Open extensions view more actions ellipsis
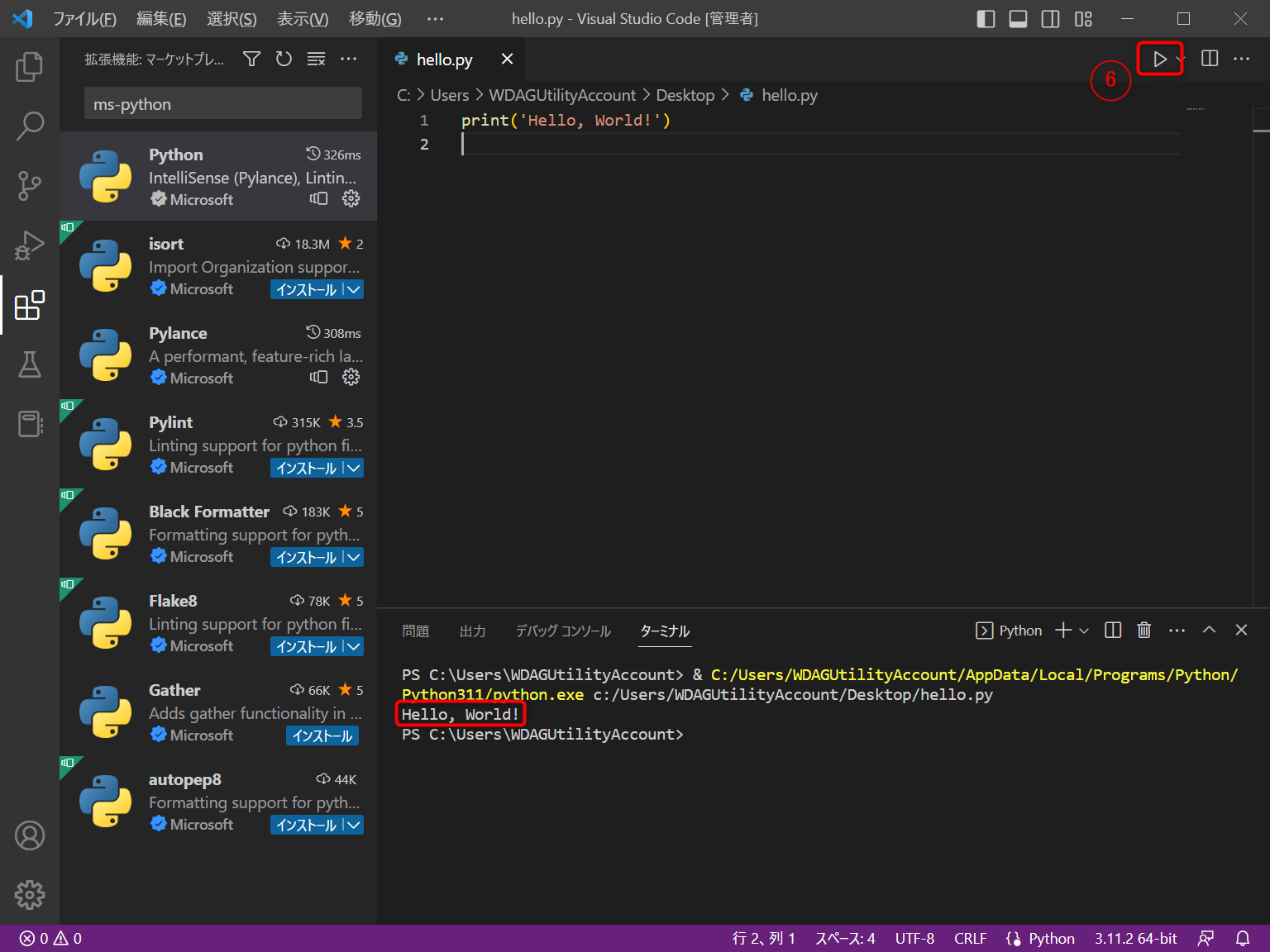Screen dimensions: 1270x952 (349, 59)
